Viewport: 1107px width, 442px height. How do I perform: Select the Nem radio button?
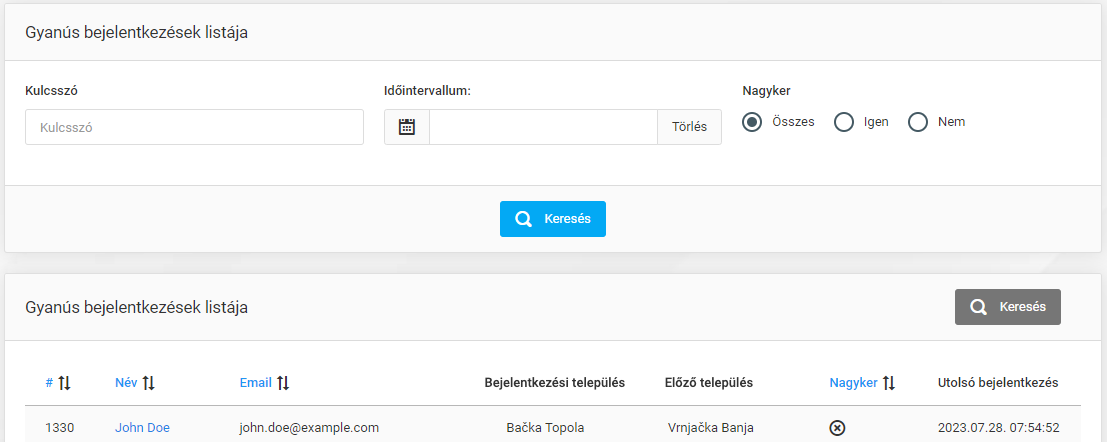918,122
